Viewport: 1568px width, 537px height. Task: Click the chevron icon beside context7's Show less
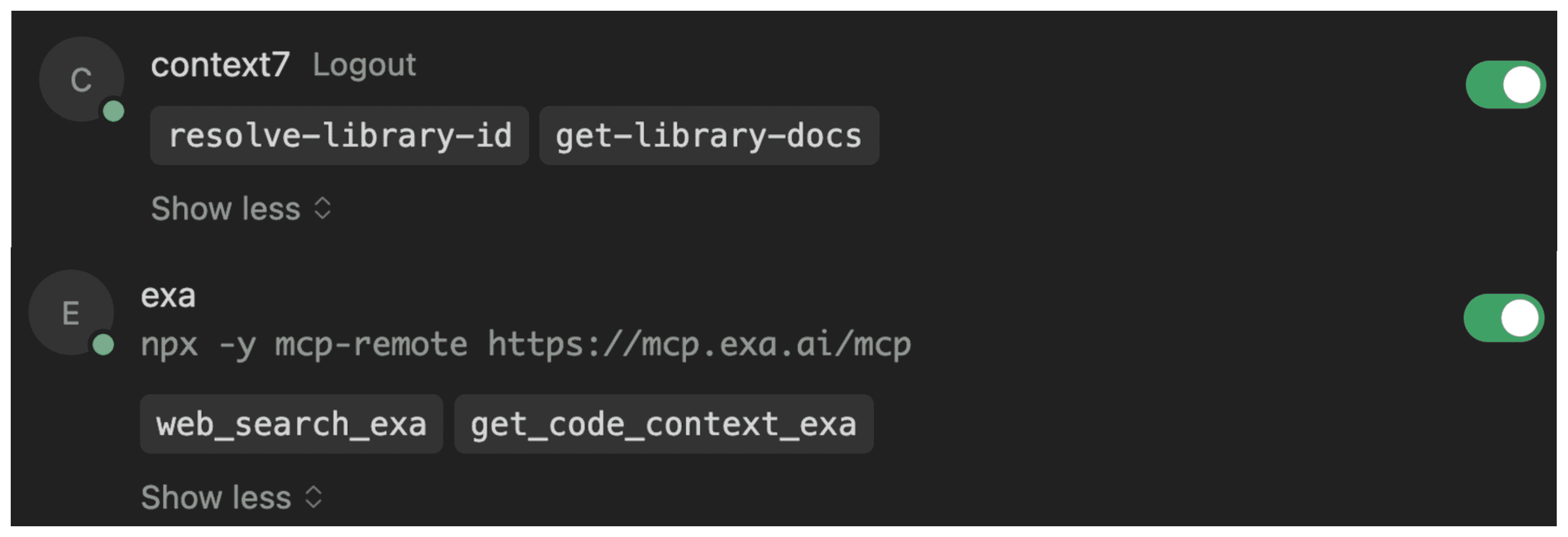(322, 208)
